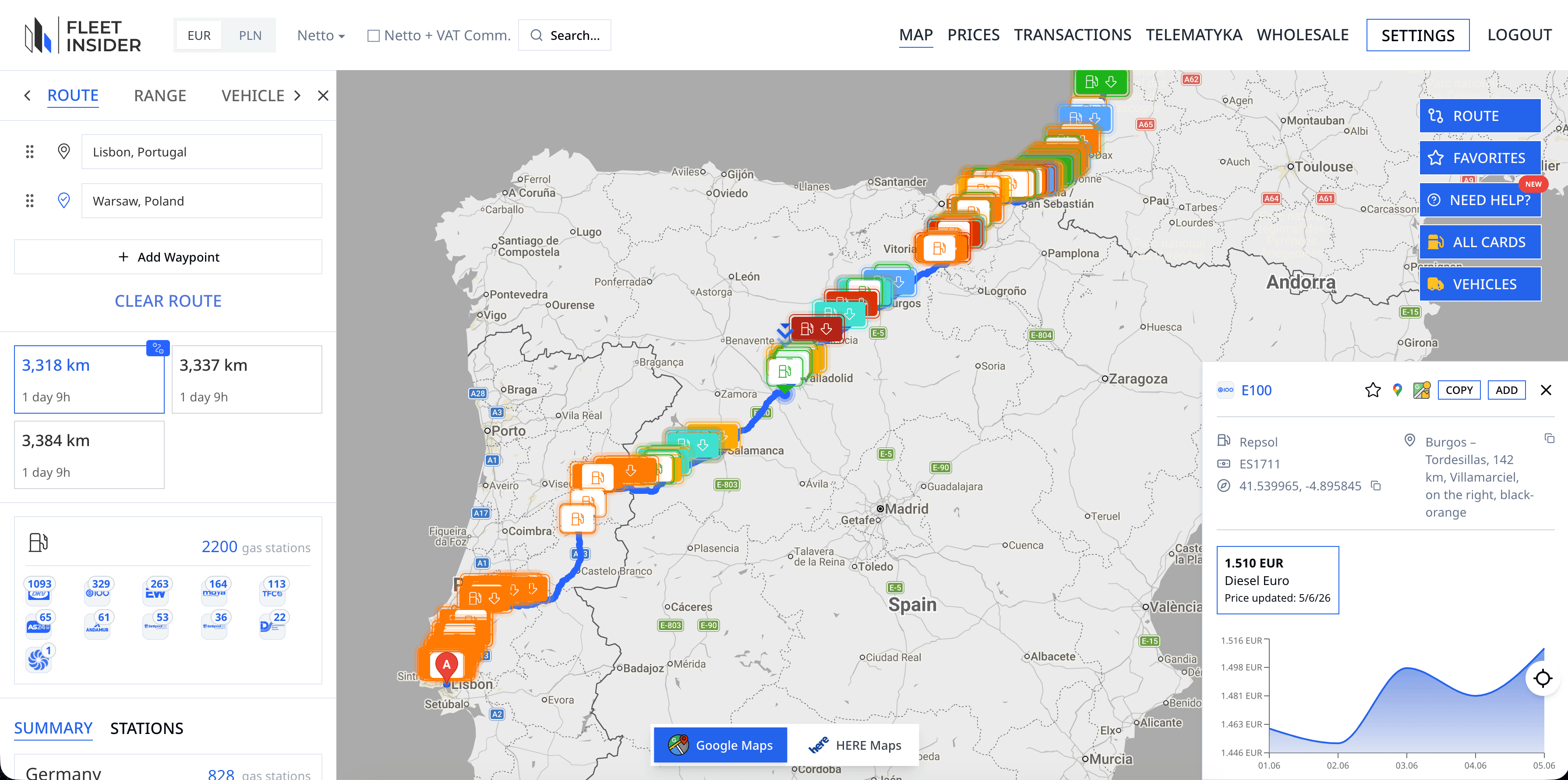Click LOGOUT

coord(1519,35)
